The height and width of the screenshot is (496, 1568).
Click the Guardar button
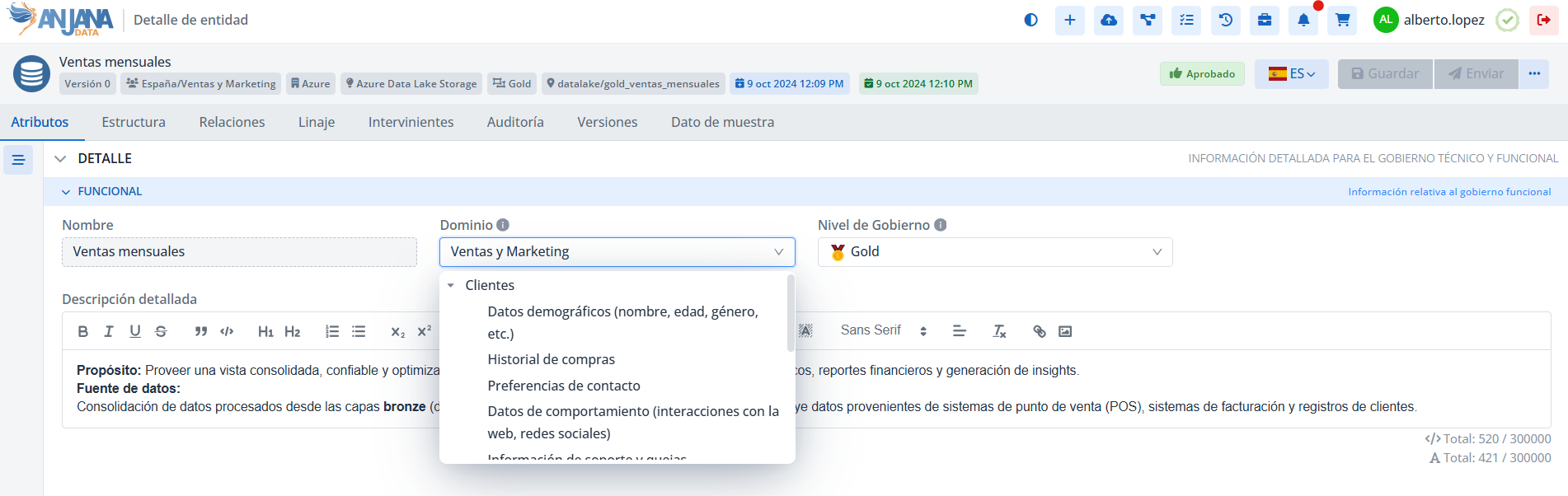1385,74
